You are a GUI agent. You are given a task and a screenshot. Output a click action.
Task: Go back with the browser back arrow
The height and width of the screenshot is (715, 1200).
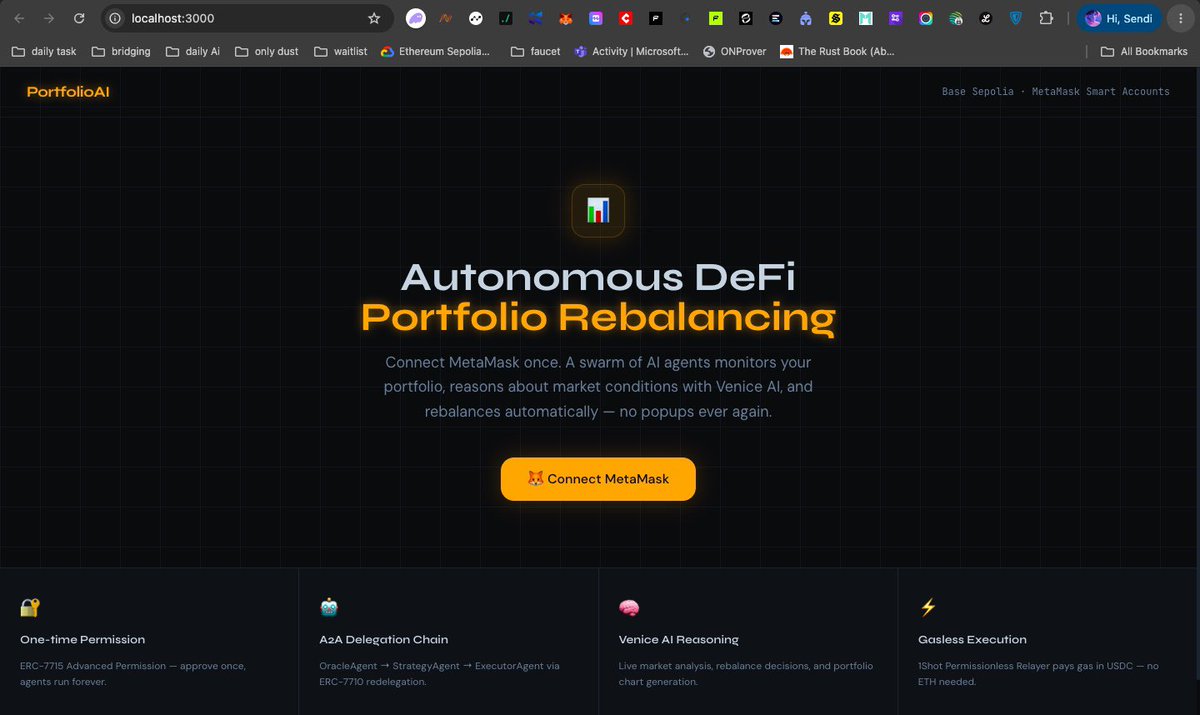point(19,18)
